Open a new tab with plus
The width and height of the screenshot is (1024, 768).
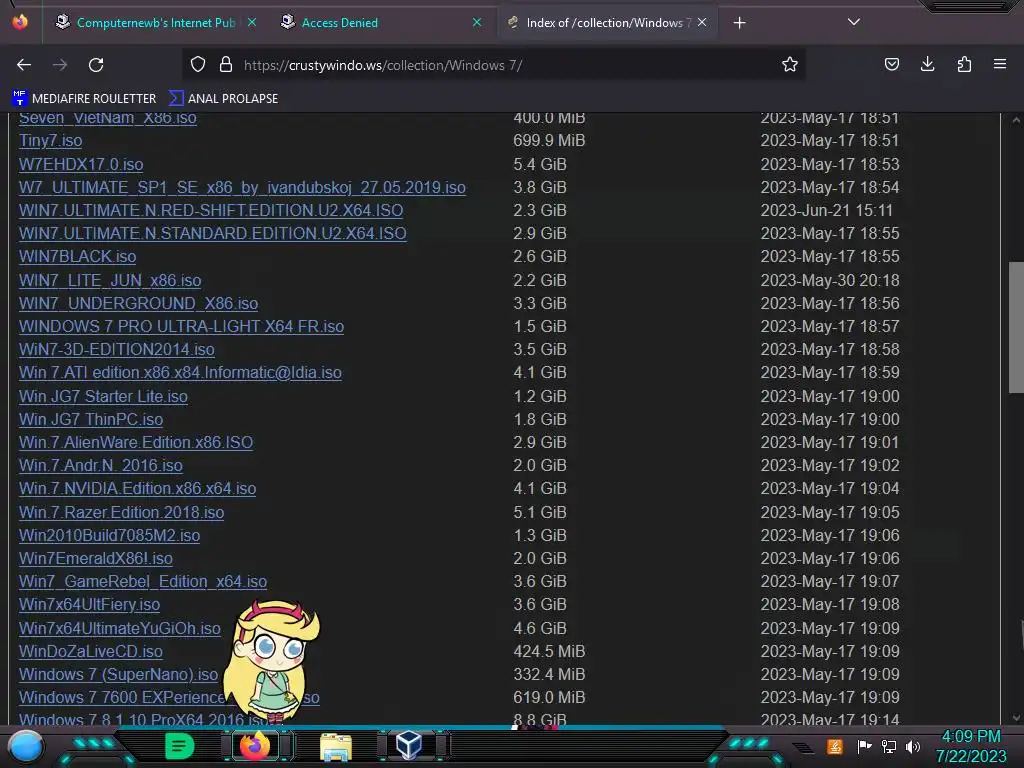click(739, 23)
